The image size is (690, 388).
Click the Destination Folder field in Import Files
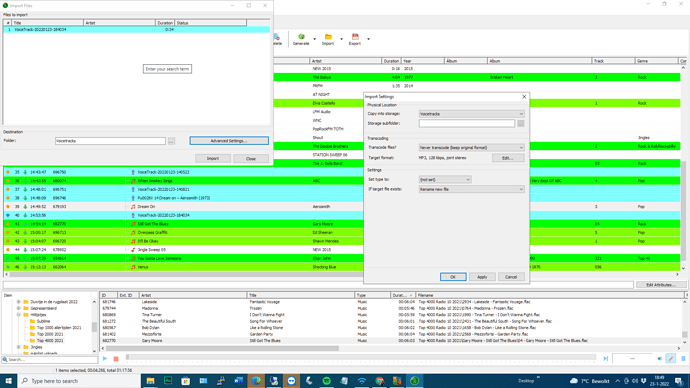tap(110, 141)
